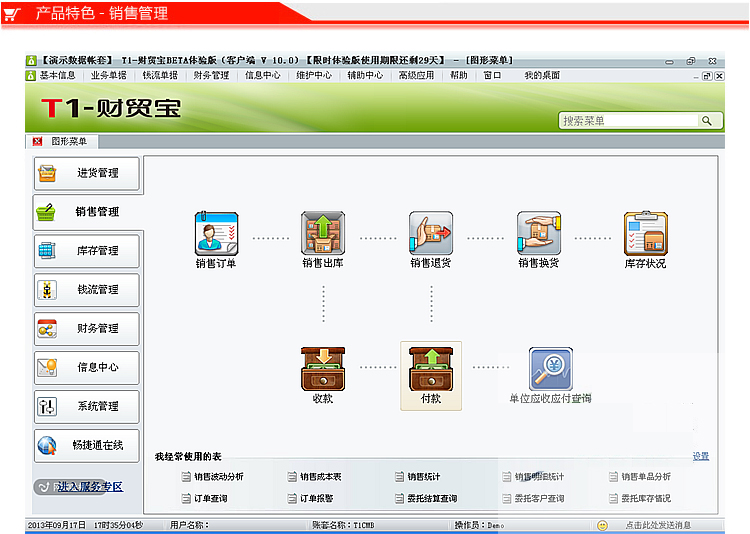Click the 系统管理 sliders icon
This screenshot has height=534, width=750.
coord(47,406)
